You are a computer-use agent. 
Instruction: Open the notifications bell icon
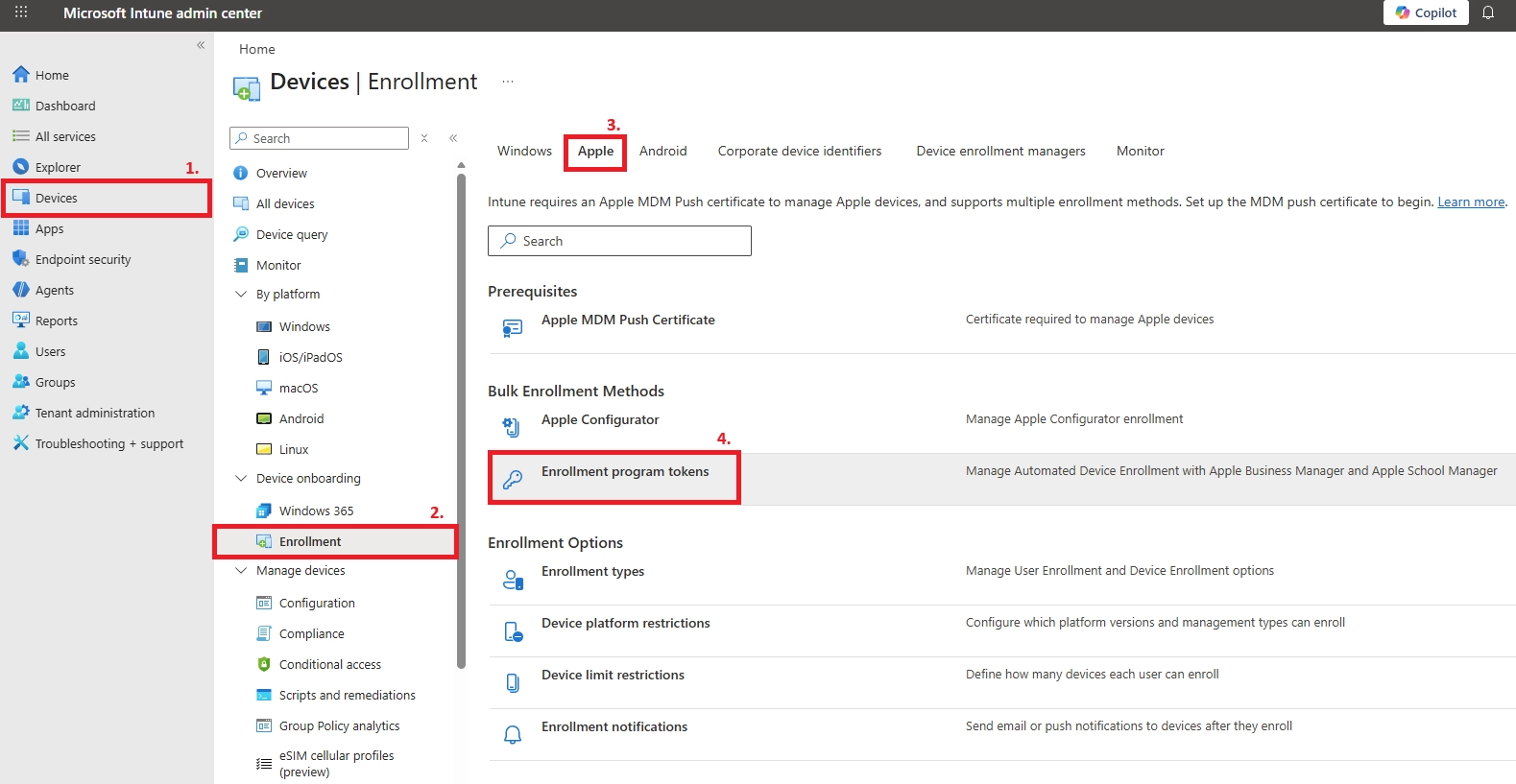[x=1488, y=12]
